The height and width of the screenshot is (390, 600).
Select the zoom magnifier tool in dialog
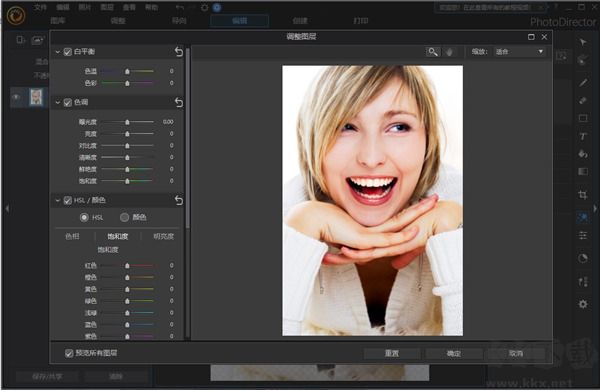[433, 52]
